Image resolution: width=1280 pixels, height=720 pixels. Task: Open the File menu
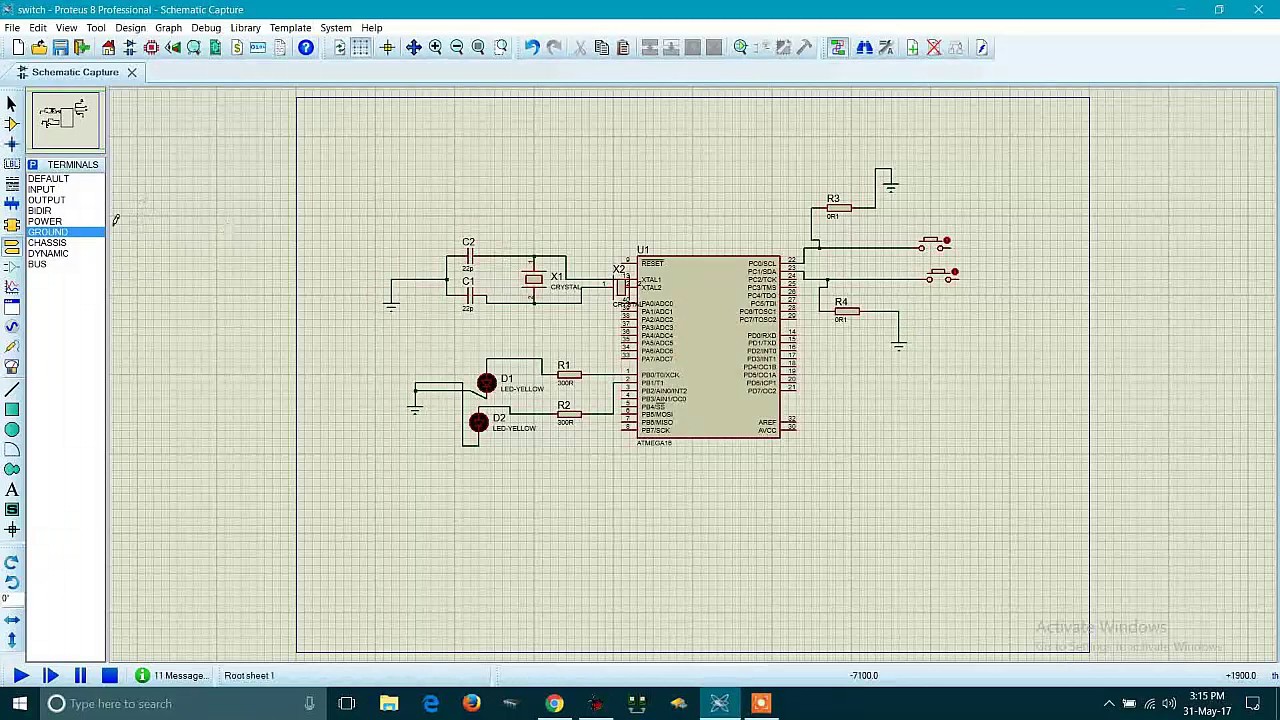12,28
